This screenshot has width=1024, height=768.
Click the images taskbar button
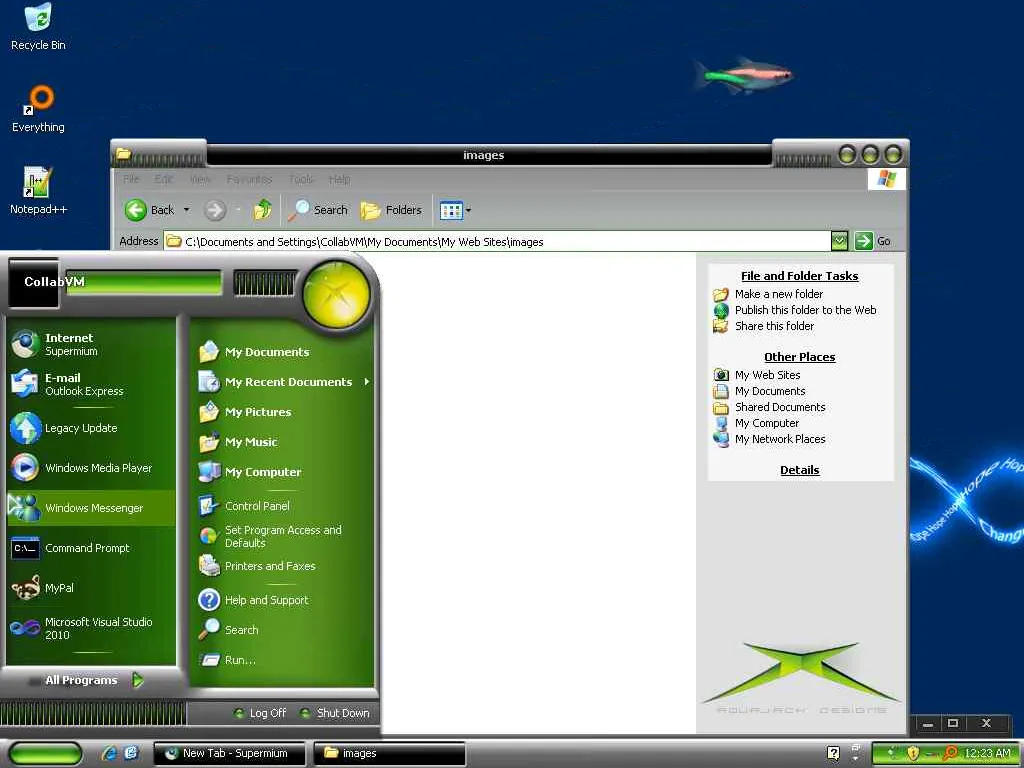(x=389, y=753)
